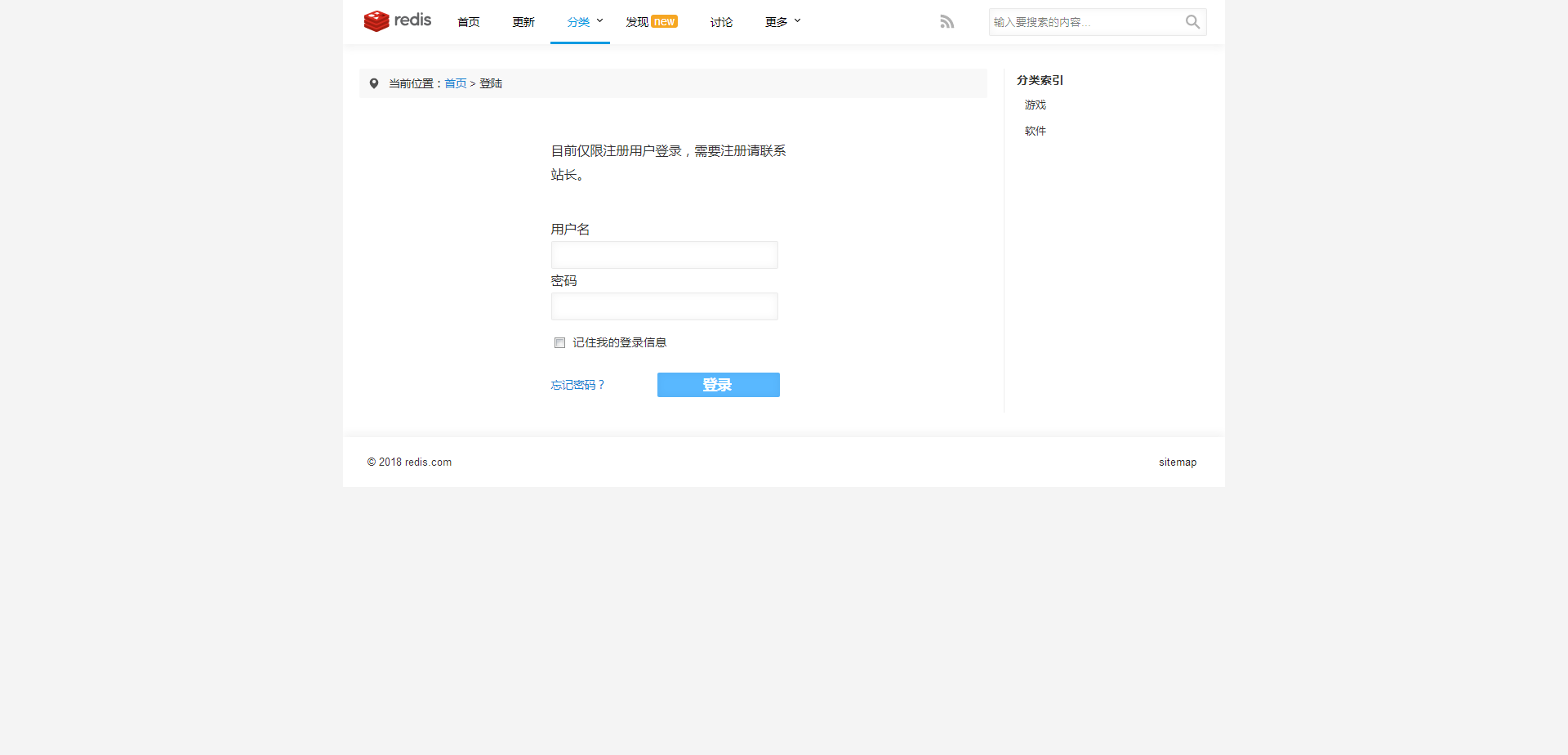This screenshot has width=1568, height=755.
Task: Click the orange new badge
Action: [x=665, y=22]
